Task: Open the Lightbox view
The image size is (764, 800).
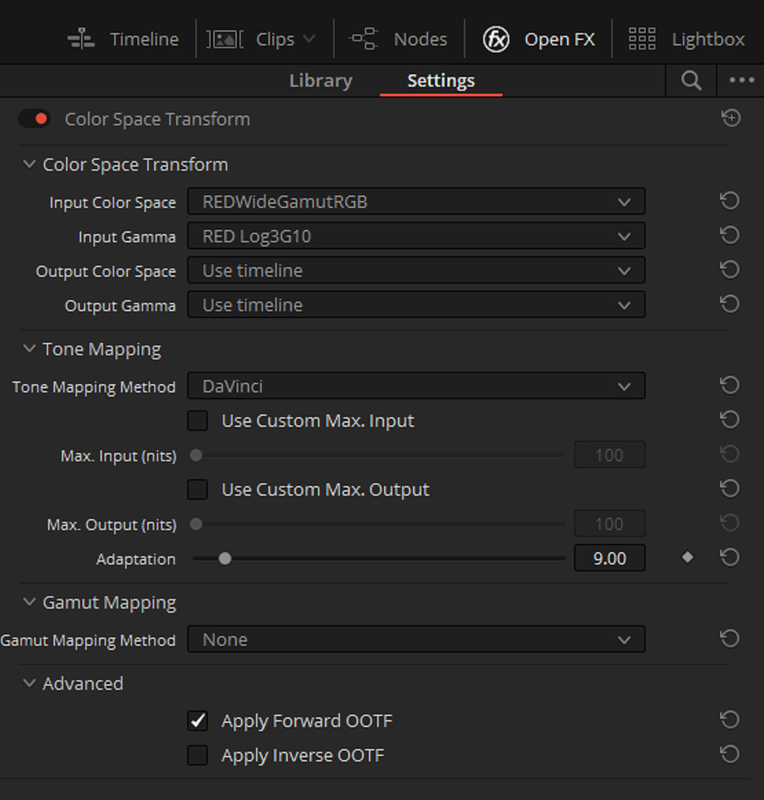Action: [x=686, y=39]
